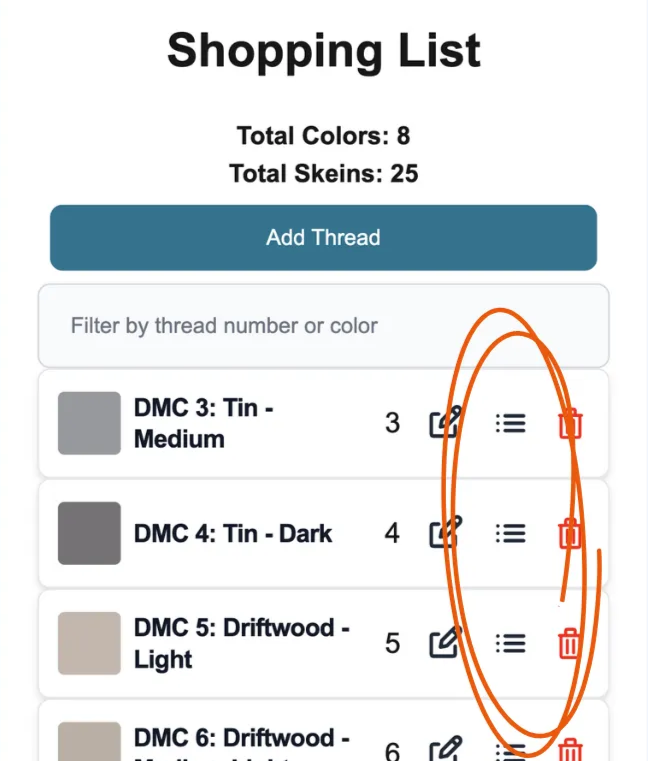Click edit icon for DMC 3 Tin Medium
Image resolution: width=648 pixels, height=761 pixels.
coord(445,423)
